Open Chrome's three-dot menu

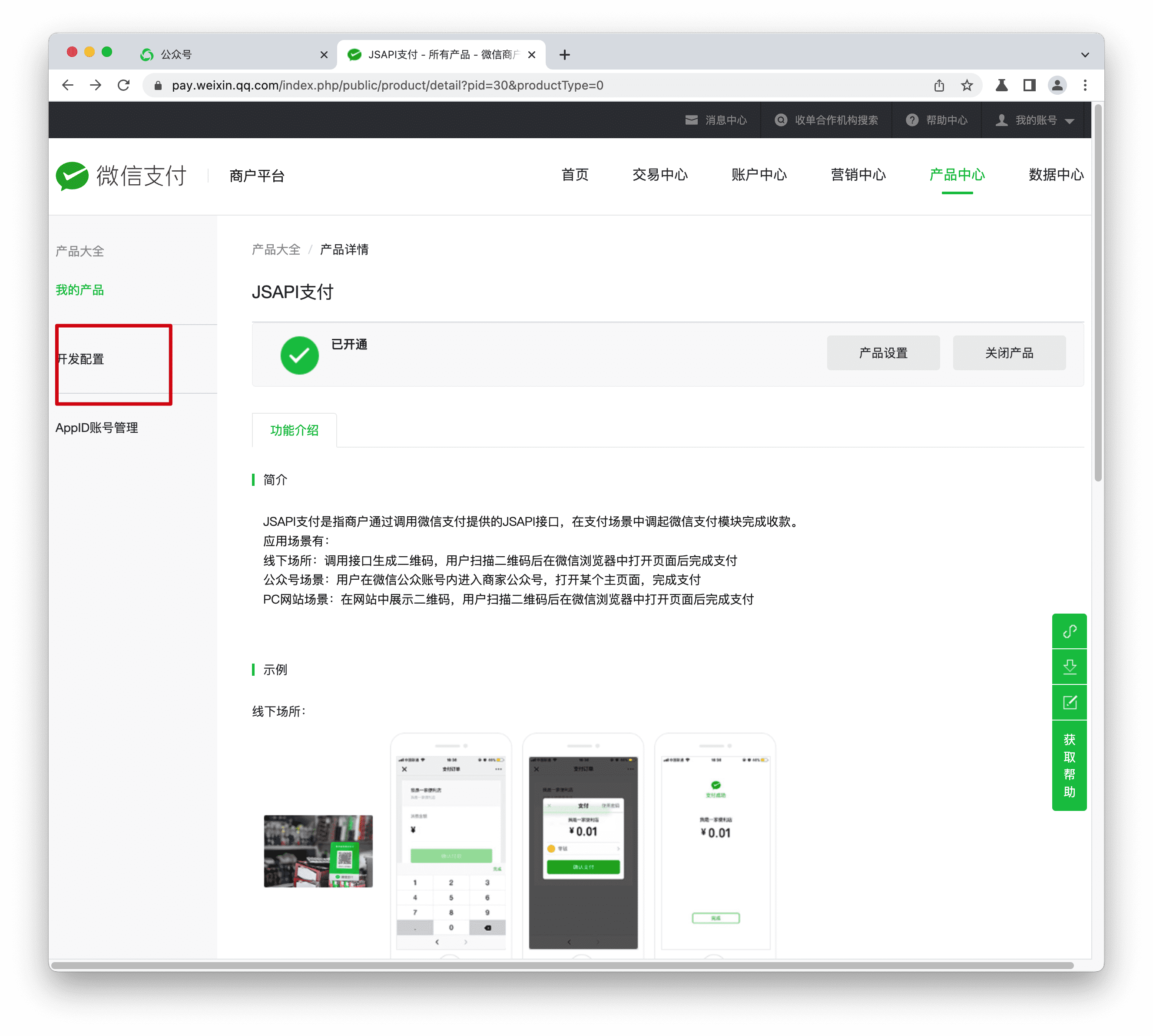[1085, 85]
